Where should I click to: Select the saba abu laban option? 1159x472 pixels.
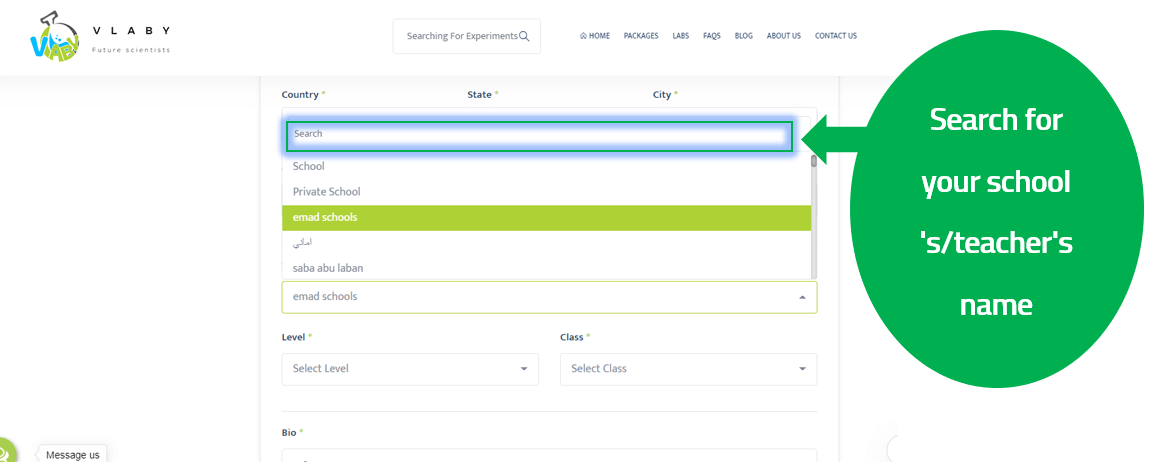tap(328, 268)
